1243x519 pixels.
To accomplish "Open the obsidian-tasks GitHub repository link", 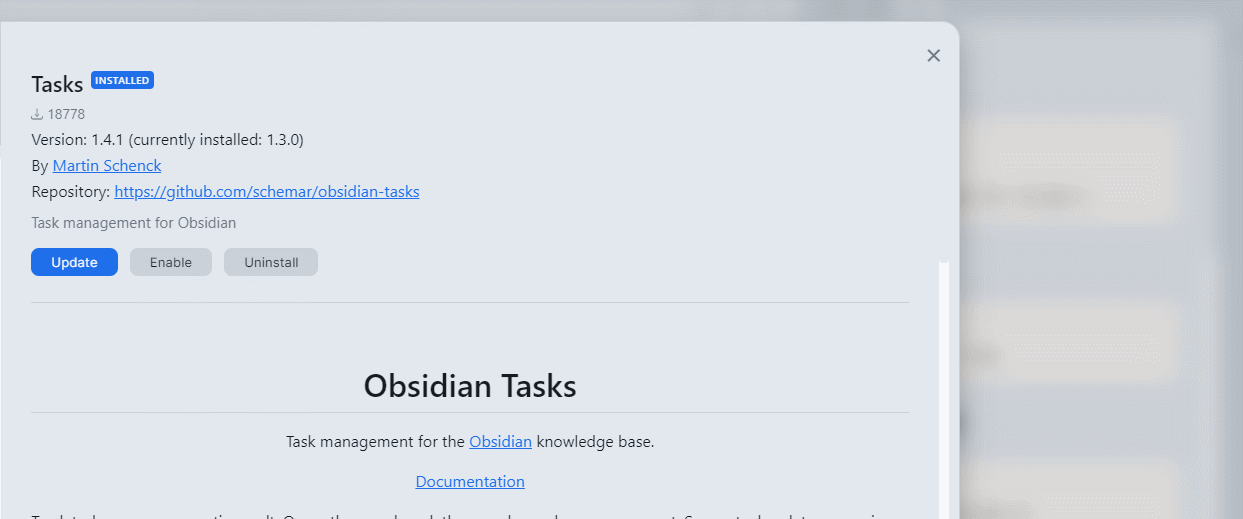I will pyautogui.click(x=267, y=192).
